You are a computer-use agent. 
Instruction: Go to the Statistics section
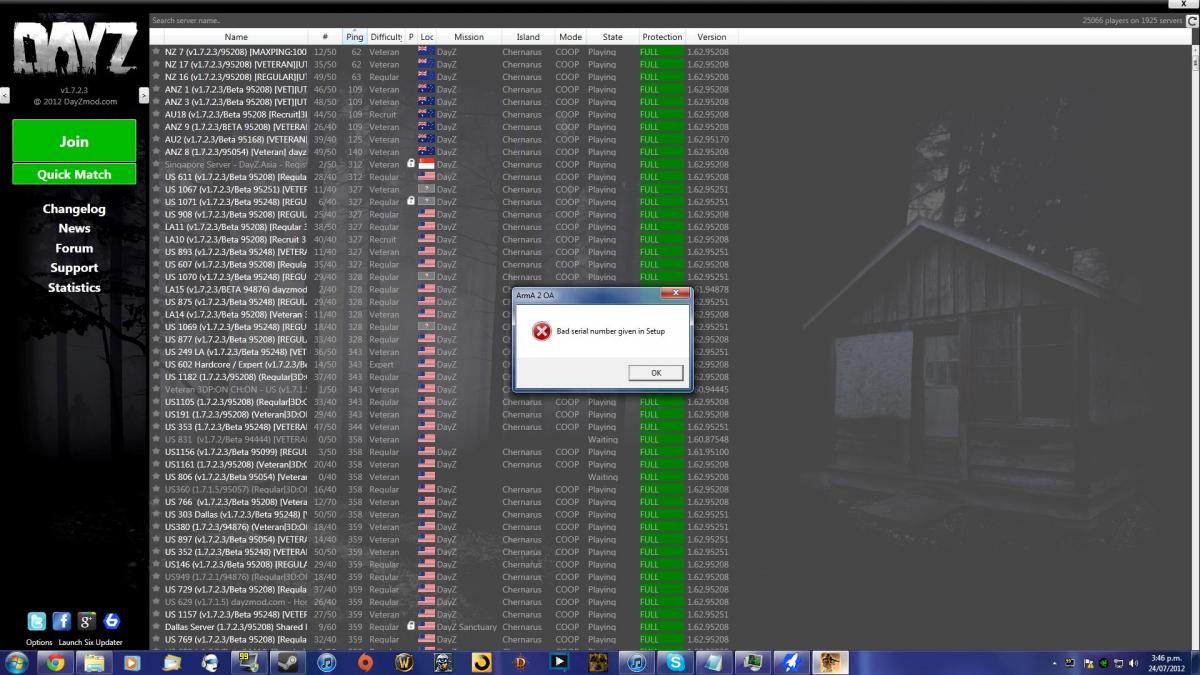click(74, 287)
